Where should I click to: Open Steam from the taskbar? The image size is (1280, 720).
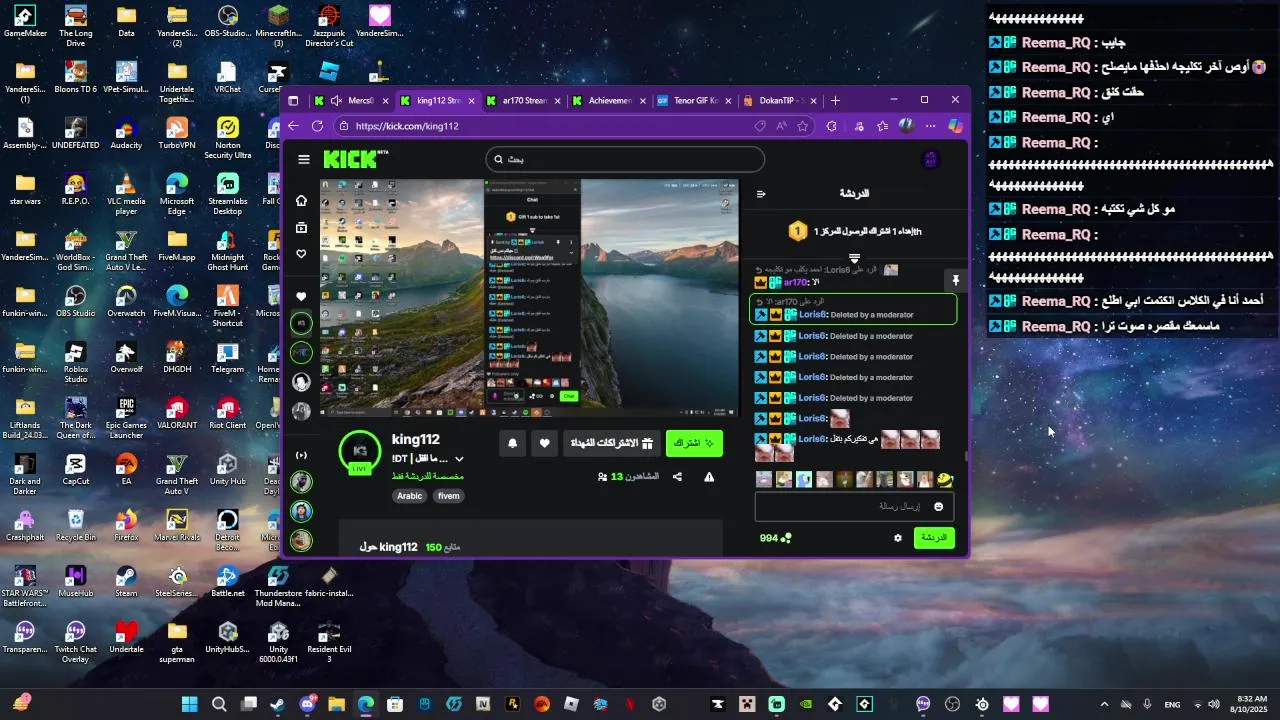(x=278, y=704)
